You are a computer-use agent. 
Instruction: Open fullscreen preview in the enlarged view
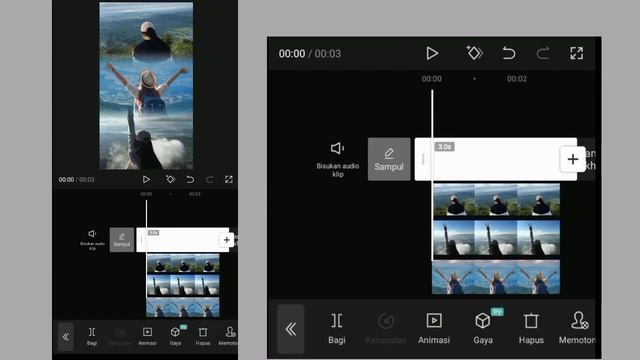[576, 53]
